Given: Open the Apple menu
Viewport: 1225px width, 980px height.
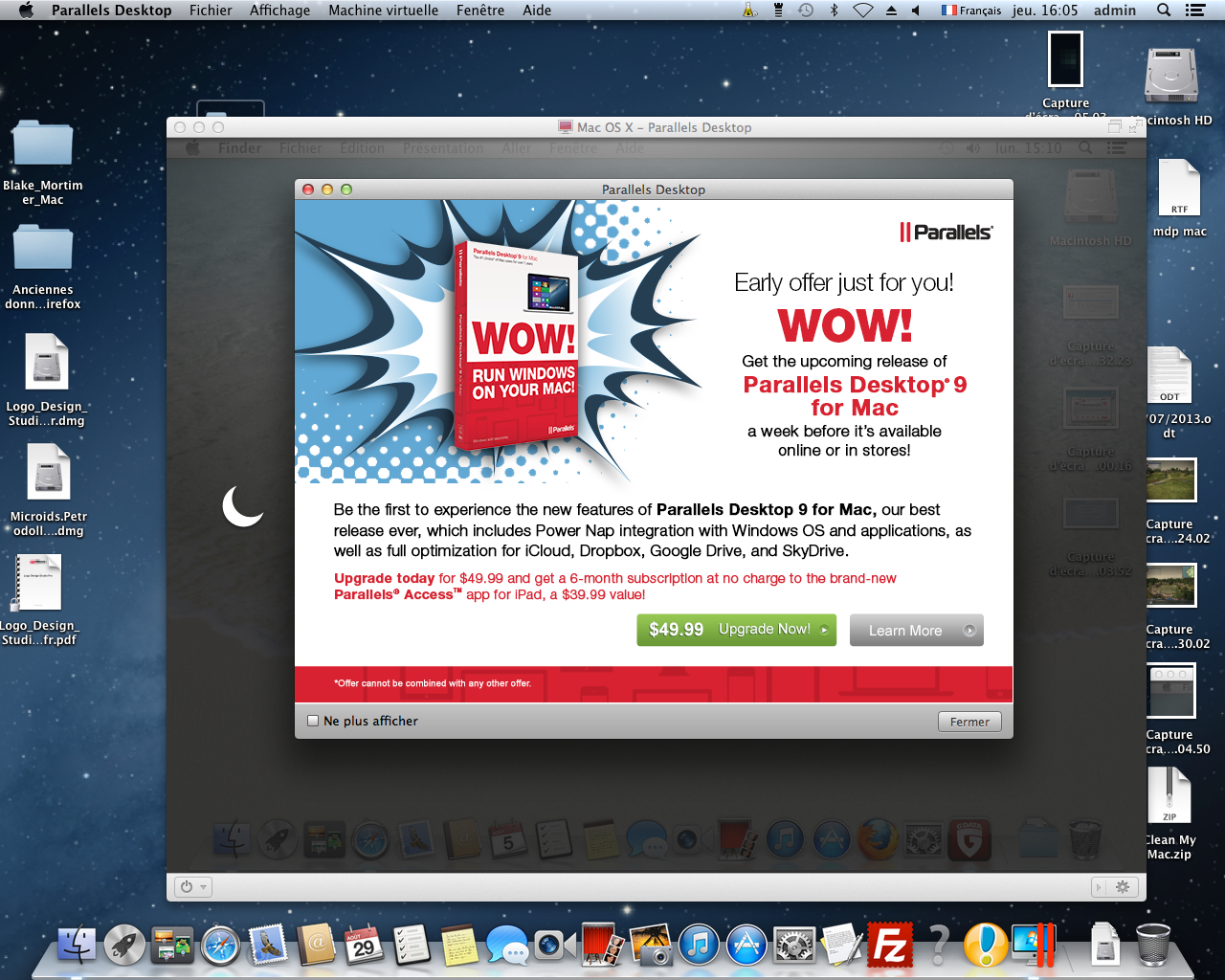Looking at the screenshot, I should [x=26, y=11].
